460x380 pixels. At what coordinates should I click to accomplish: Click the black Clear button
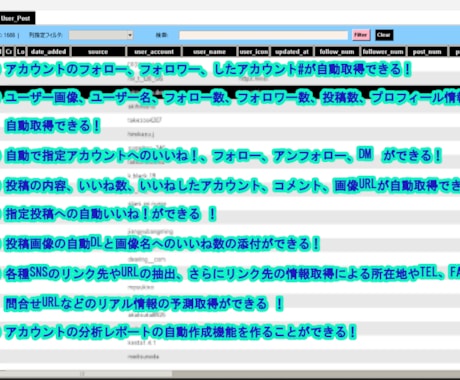tap(384, 35)
